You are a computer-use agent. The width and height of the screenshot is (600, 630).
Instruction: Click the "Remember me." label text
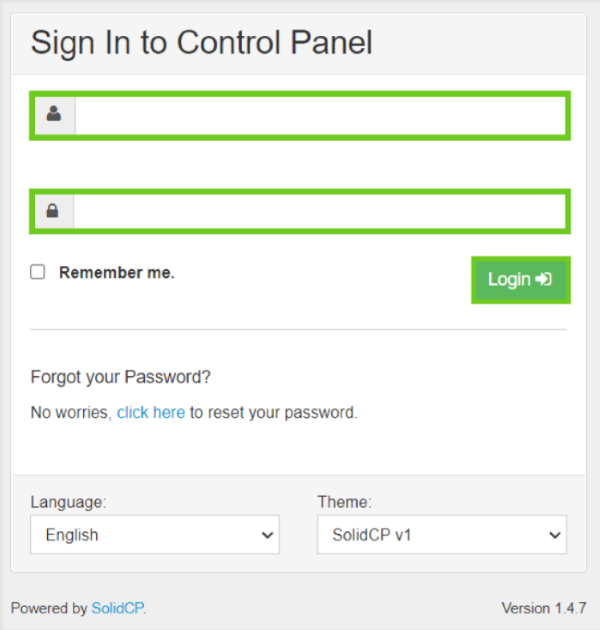pos(117,272)
